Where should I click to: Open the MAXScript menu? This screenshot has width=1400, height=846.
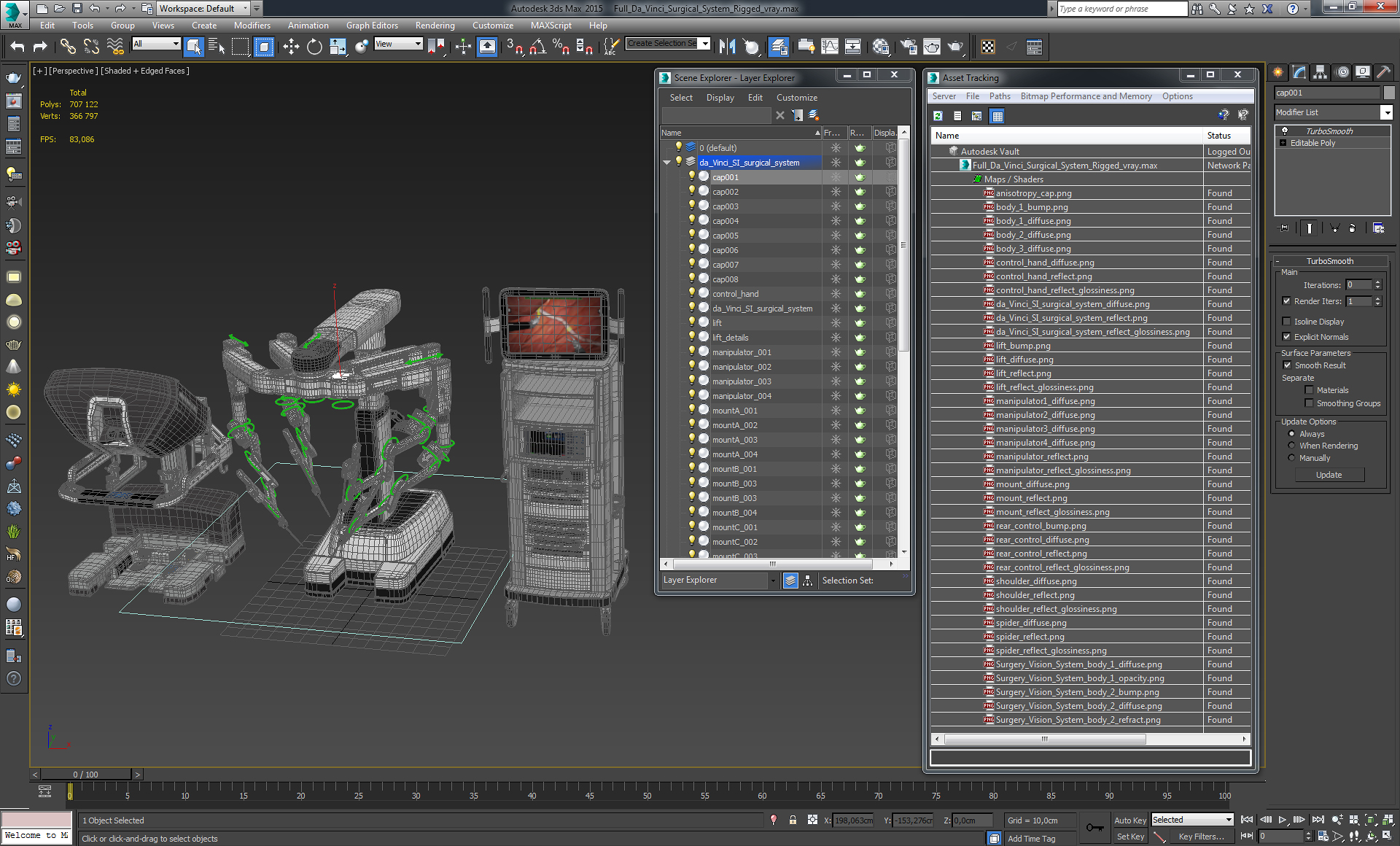pyautogui.click(x=551, y=25)
